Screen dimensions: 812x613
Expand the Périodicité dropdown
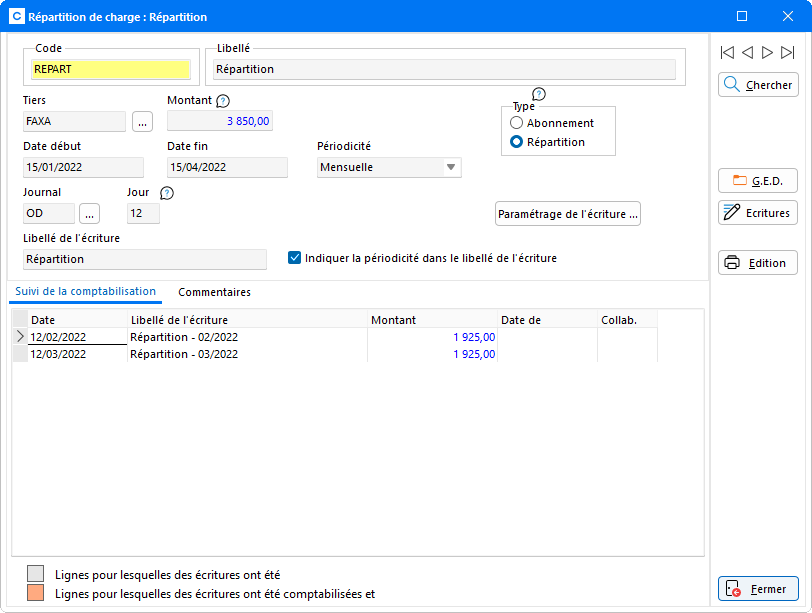[x=451, y=168]
